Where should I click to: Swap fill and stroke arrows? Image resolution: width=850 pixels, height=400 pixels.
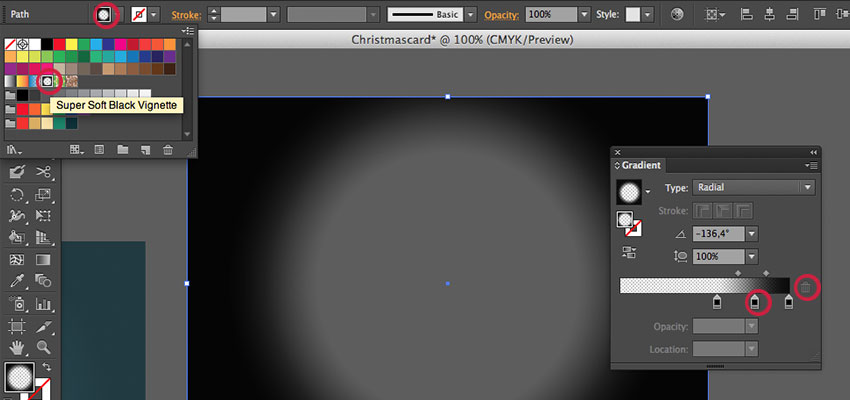point(46,367)
